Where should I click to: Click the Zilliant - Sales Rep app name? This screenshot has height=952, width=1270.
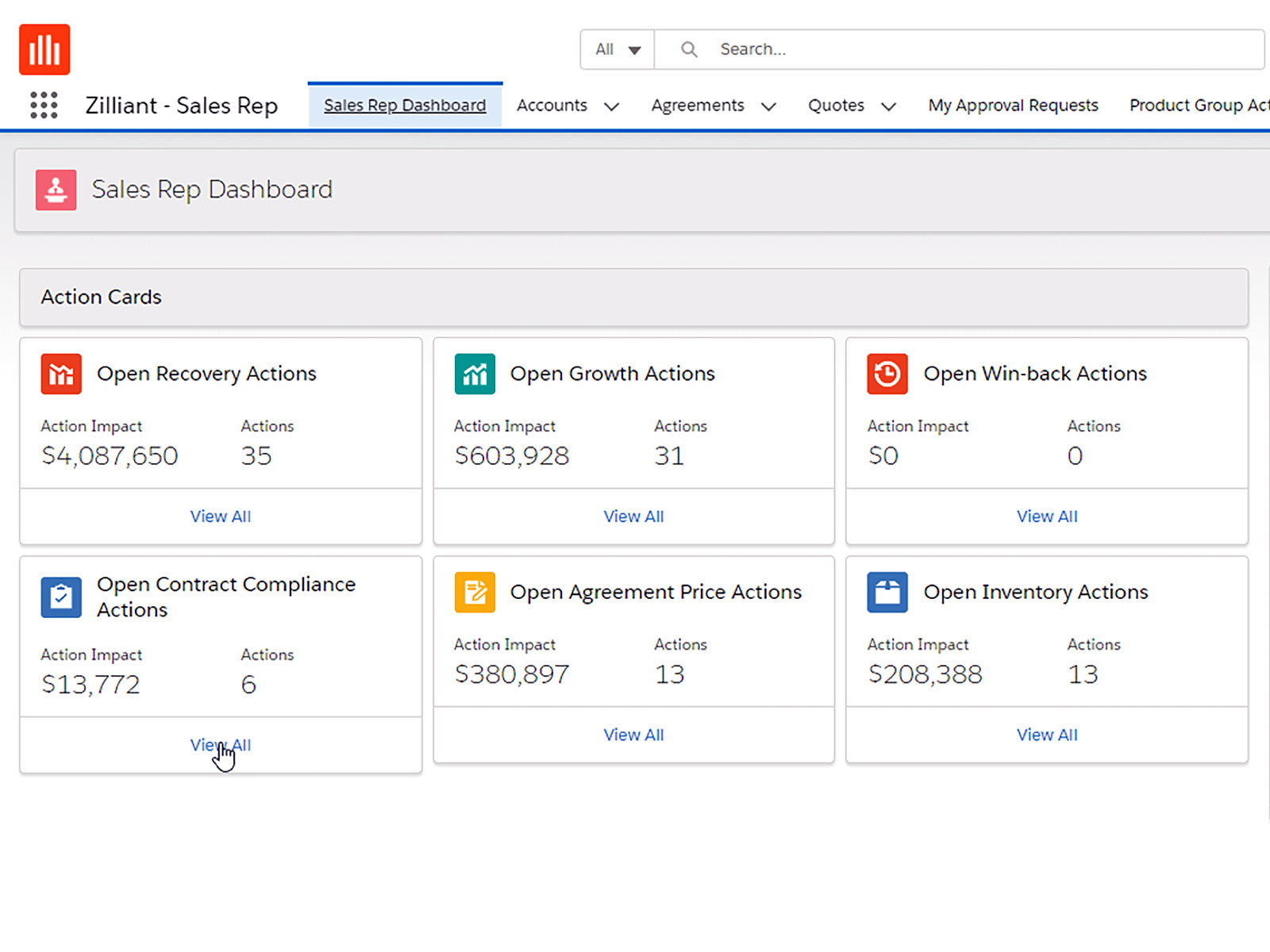point(182,106)
